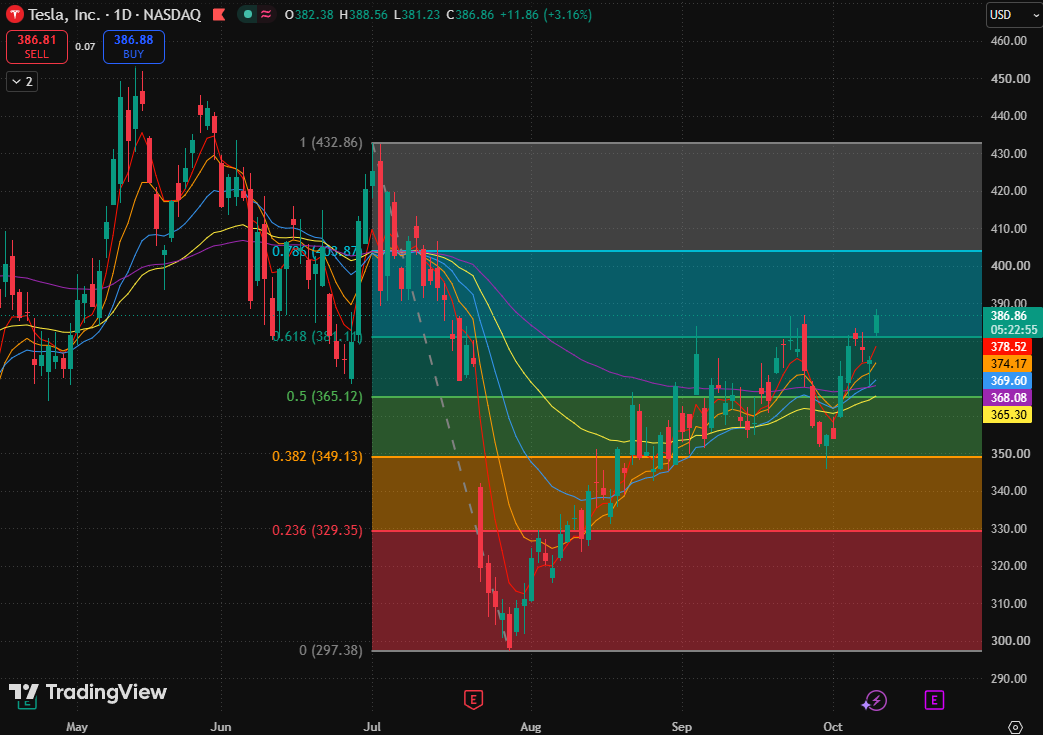Click the low price value 381.23

point(421,15)
